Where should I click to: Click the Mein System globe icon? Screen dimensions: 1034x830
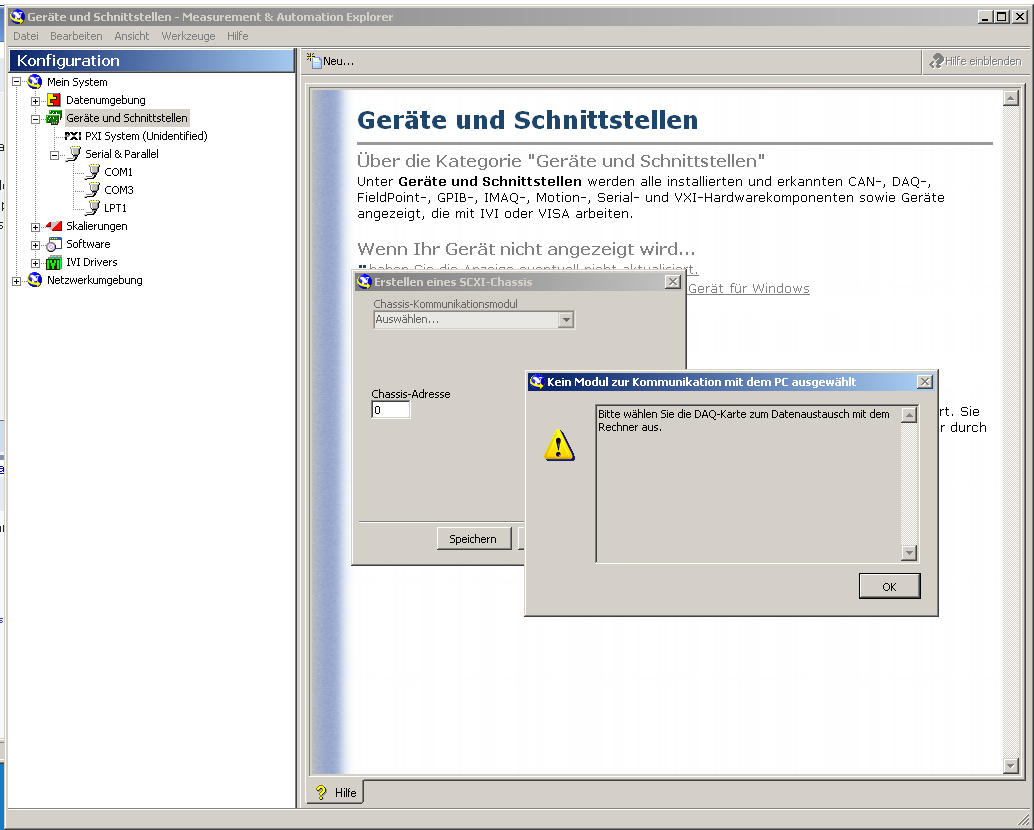pos(35,82)
